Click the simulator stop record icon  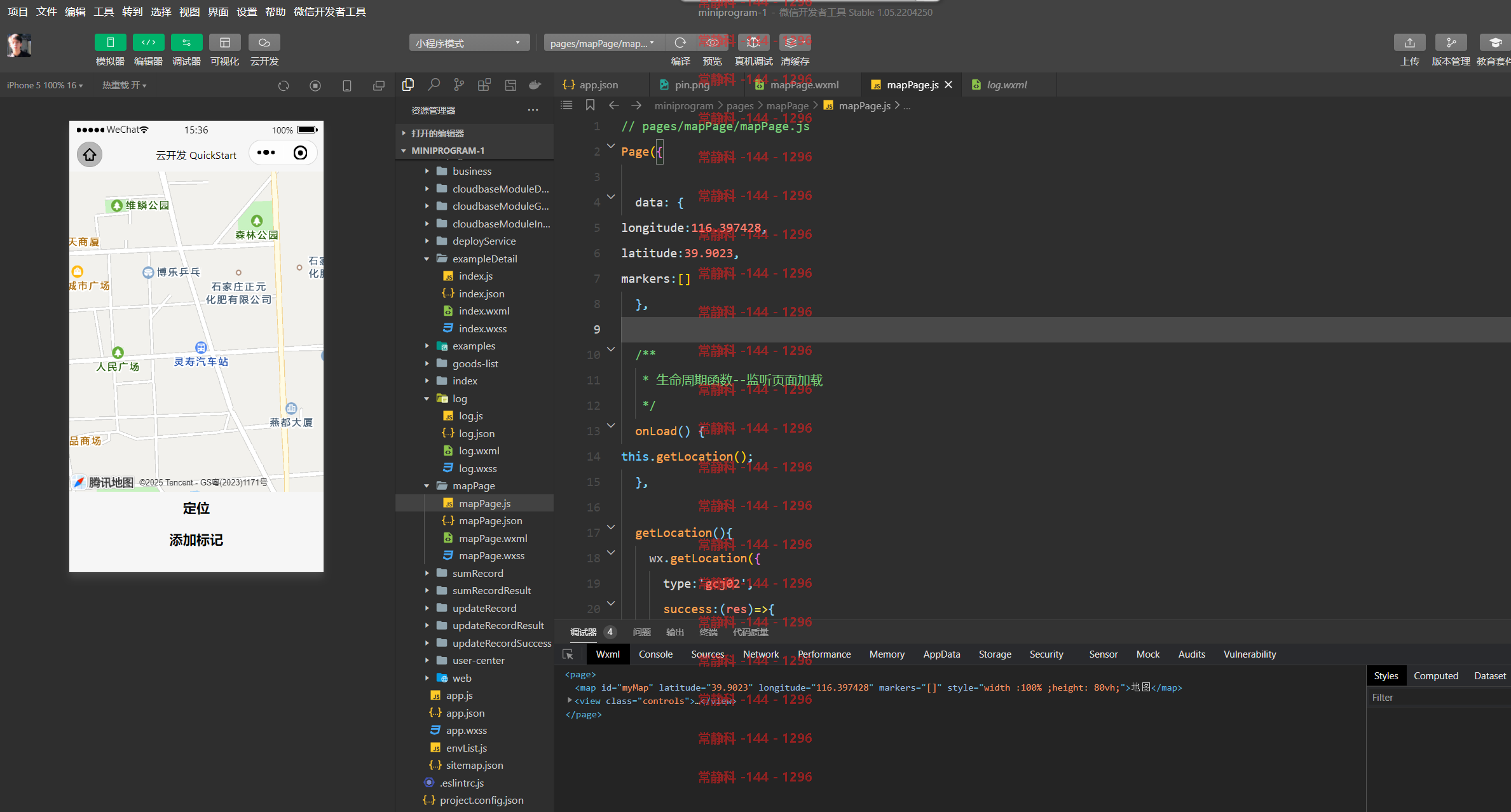click(x=315, y=85)
